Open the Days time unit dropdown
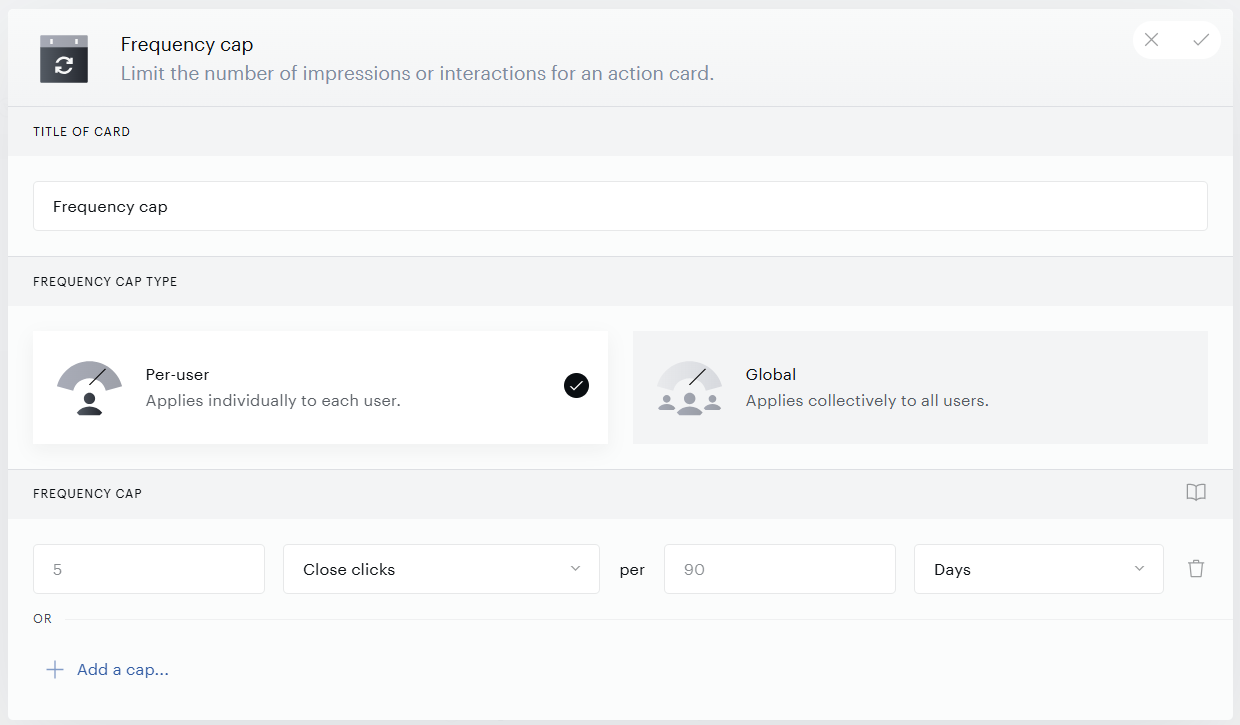1240x725 pixels. 1039,569
